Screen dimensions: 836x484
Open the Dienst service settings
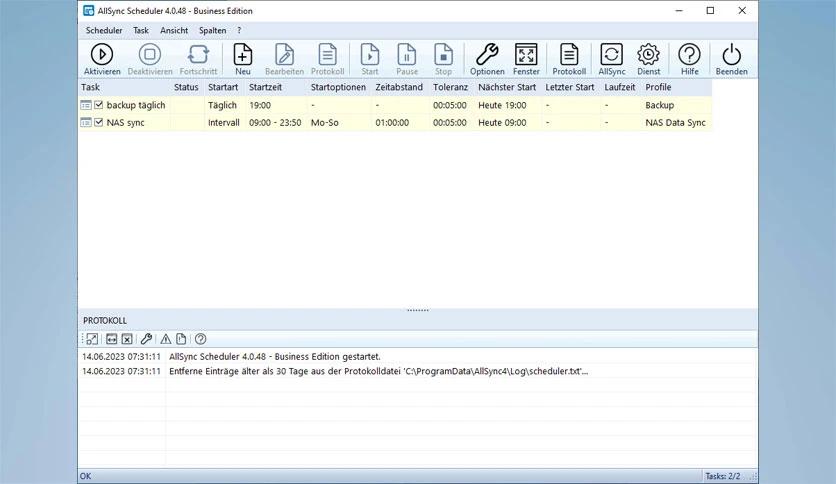648,59
